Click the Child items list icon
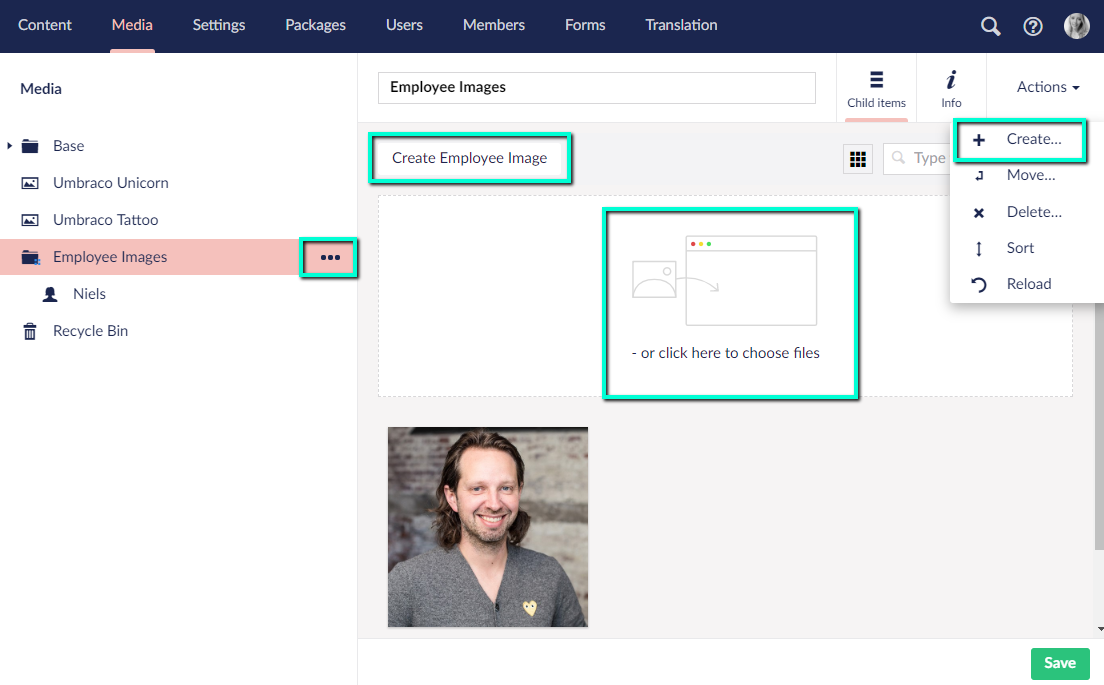 coord(877,79)
